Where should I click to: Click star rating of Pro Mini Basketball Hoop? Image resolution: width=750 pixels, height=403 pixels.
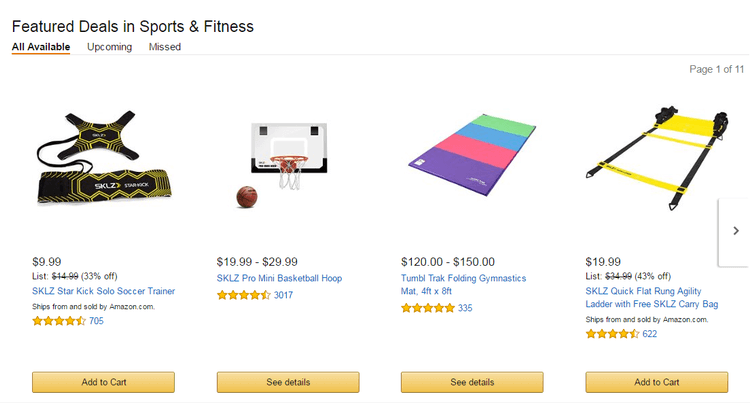click(x=243, y=295)
